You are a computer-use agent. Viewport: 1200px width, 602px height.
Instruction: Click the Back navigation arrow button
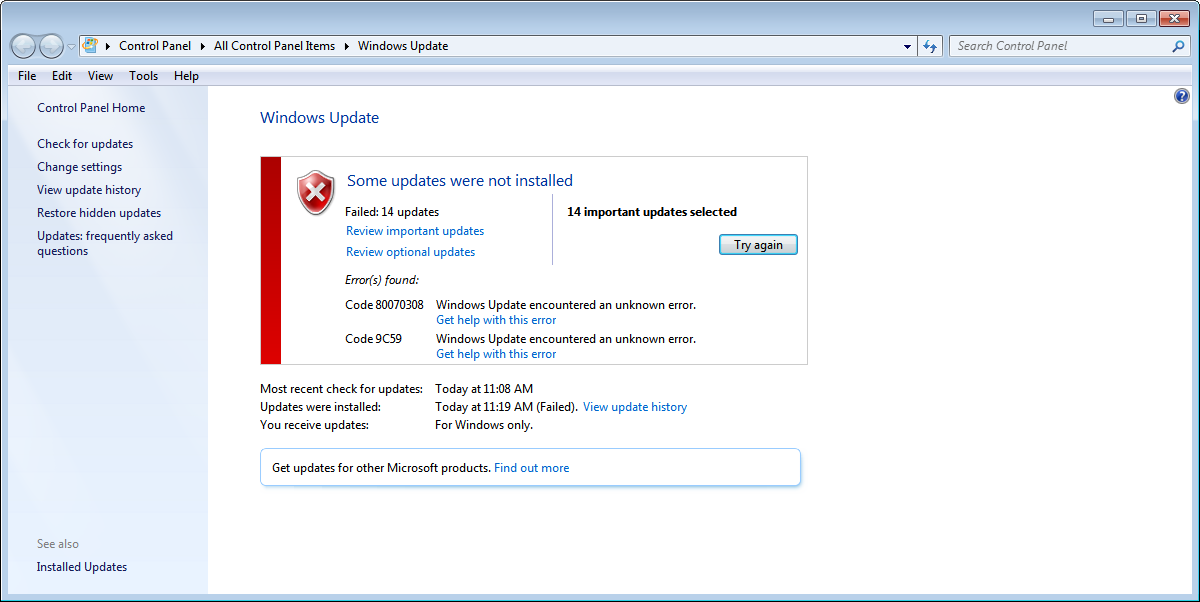pyautogui.click(x=24, y=46)
